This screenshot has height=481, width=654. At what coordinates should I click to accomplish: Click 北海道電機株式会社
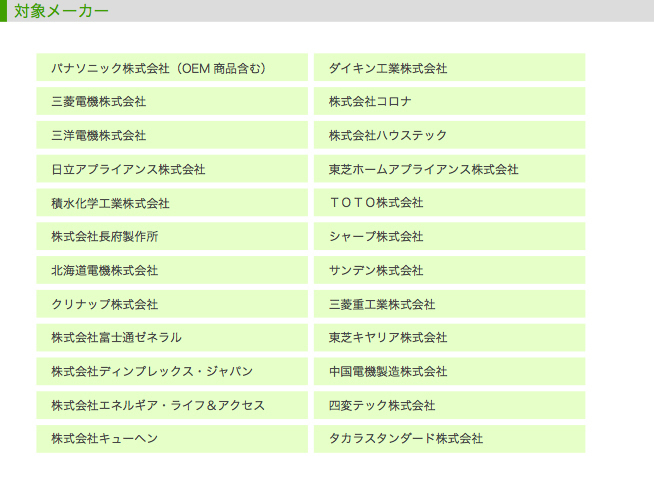[172, 270]
